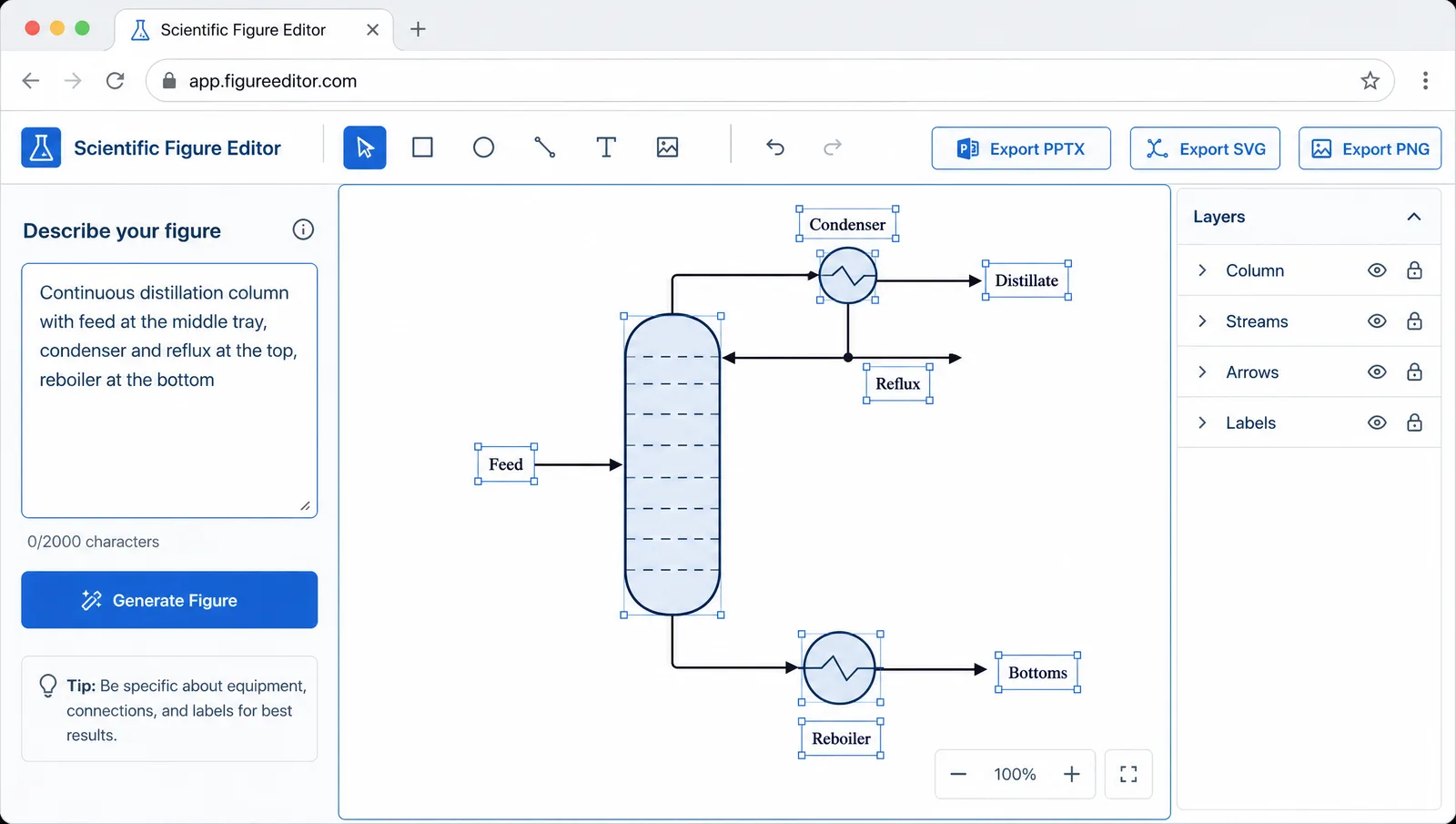Undo the last action
Screen dimensions: 1456x824
775,148
